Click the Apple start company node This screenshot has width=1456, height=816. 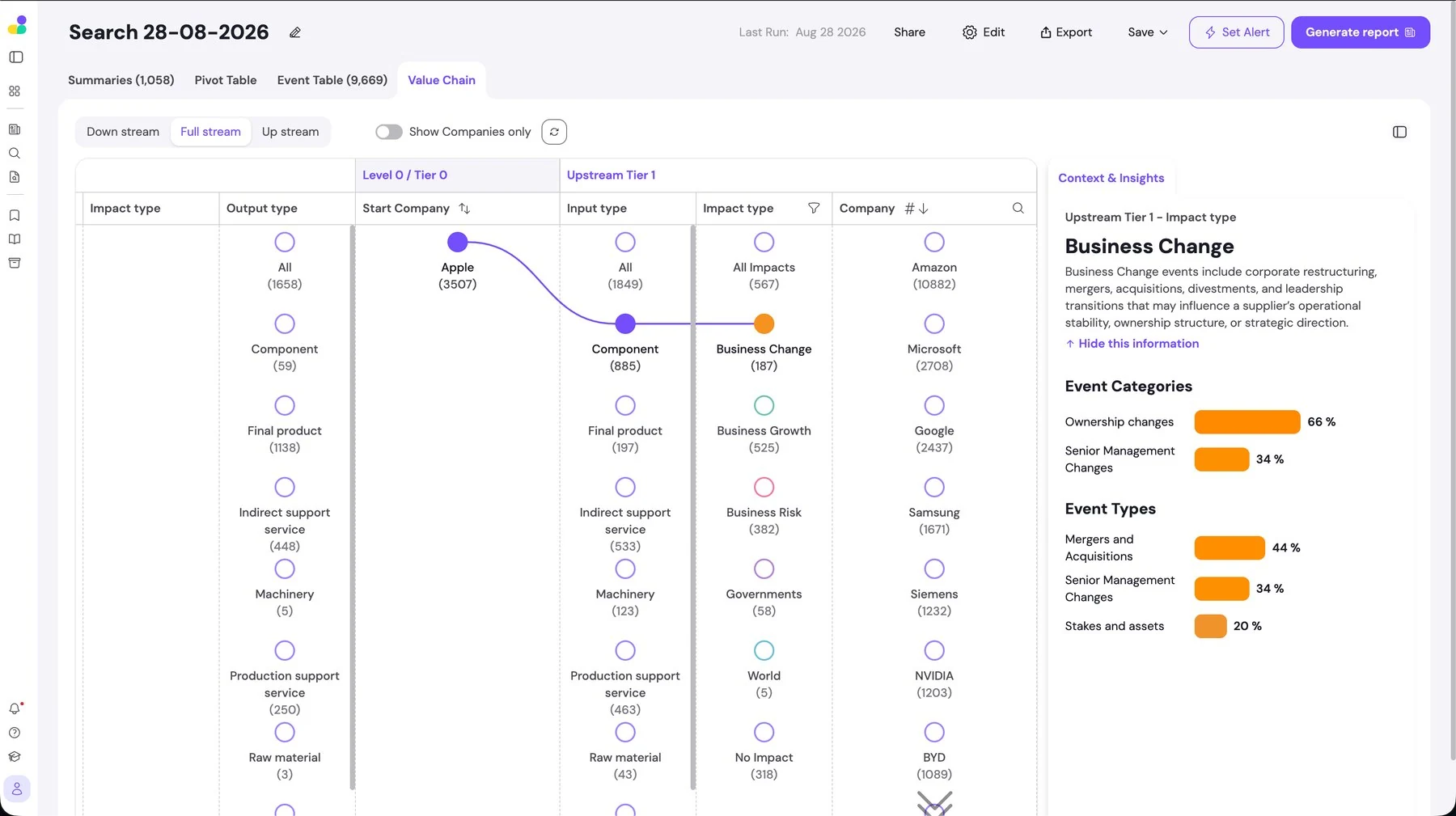click(x=458, y=242)
